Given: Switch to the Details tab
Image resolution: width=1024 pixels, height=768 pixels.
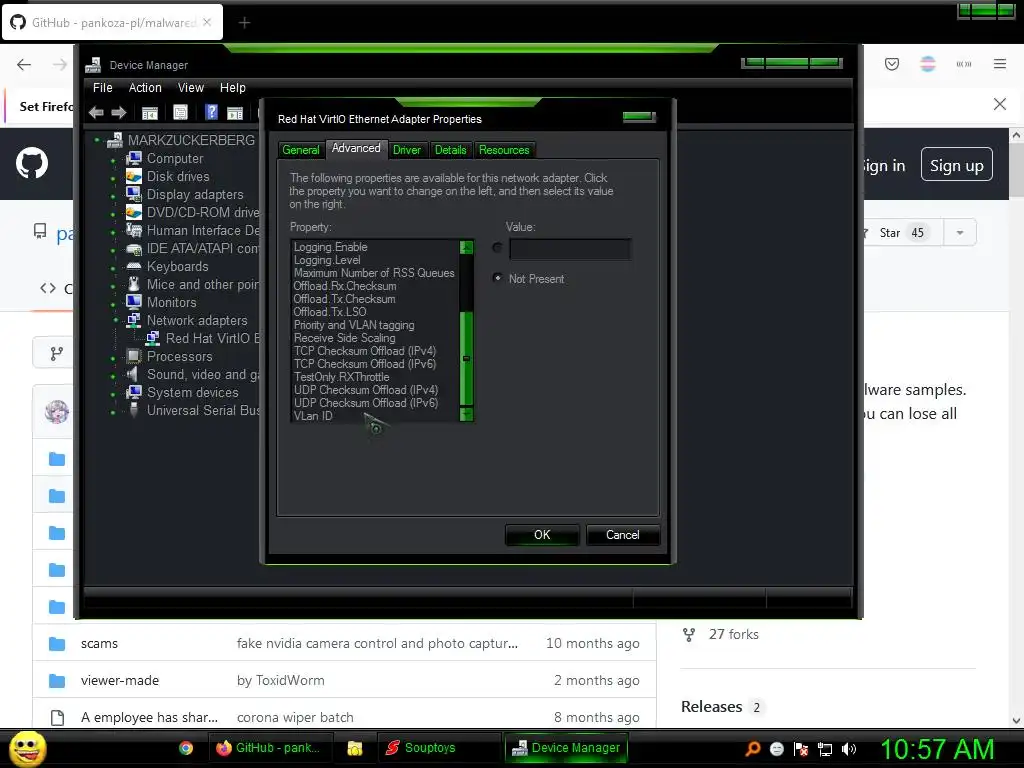Looking at the screenshot, I should (x=451, y=150).
